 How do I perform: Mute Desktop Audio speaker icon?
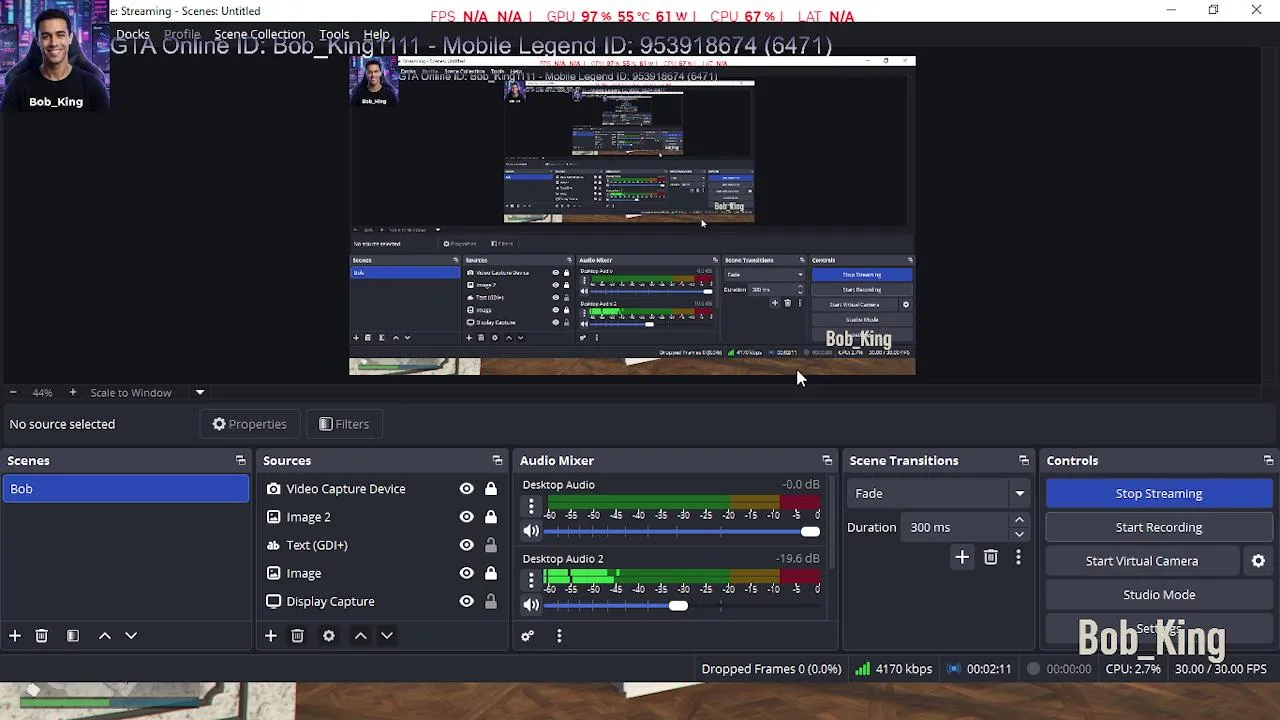531,531
